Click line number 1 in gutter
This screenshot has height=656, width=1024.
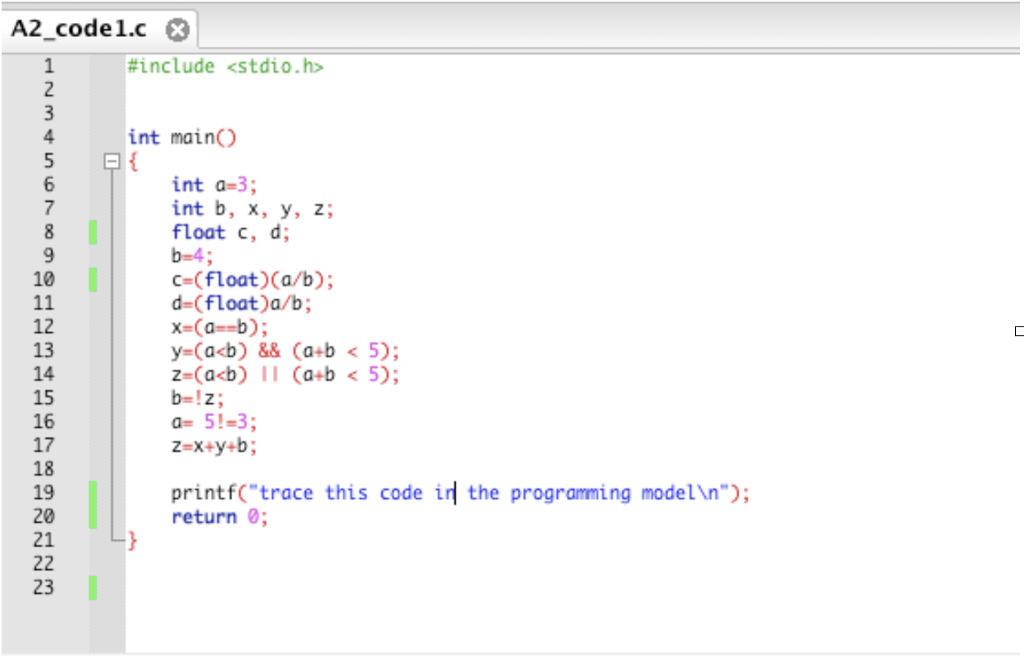coord(49,66)
